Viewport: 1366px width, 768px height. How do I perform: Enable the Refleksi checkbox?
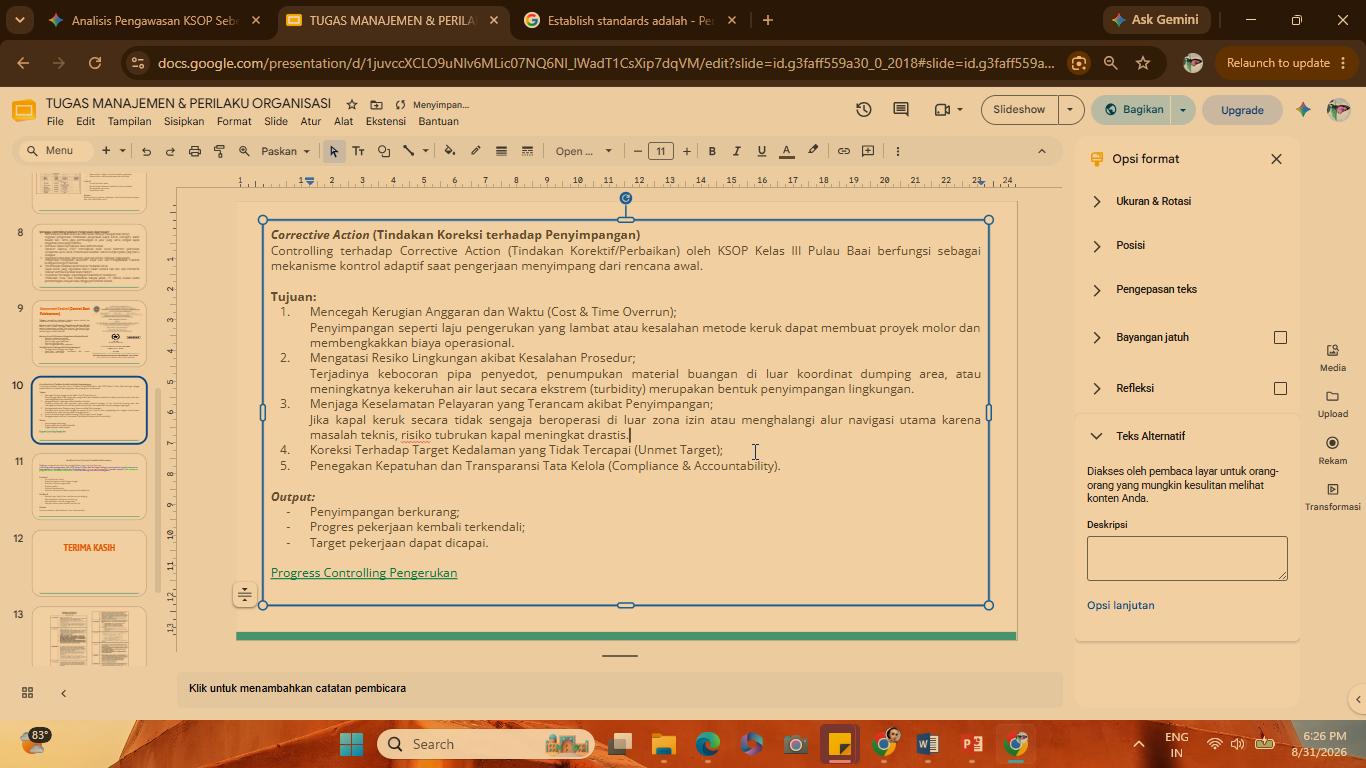[1280, 388]
